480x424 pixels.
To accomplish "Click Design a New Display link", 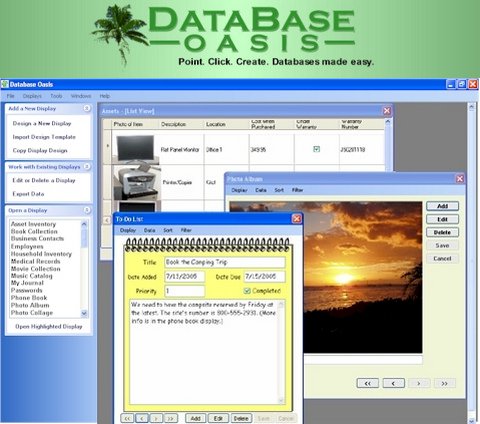I will [x=42, y=123].
